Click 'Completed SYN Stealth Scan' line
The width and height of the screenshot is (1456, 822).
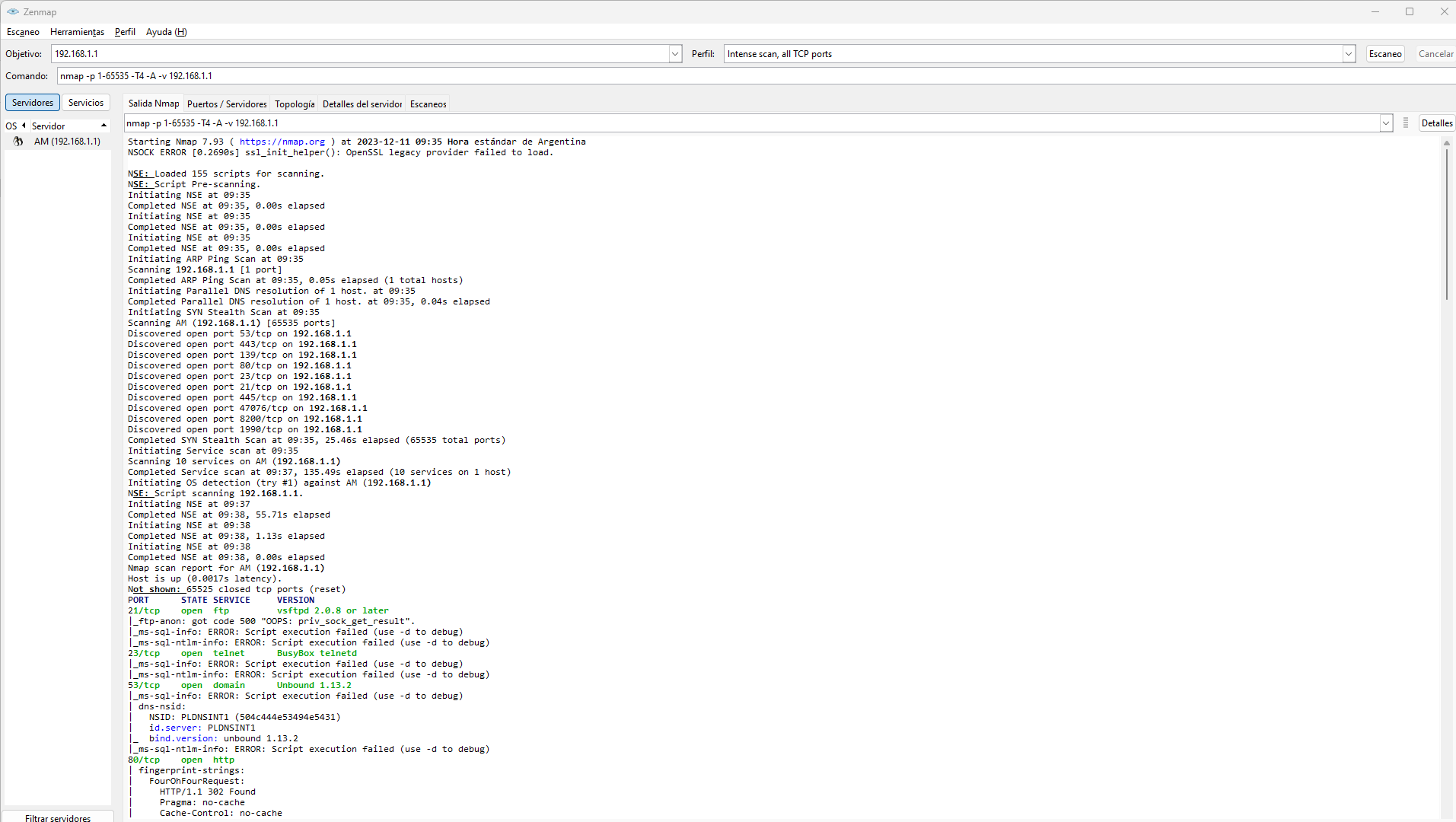[317, 440]
